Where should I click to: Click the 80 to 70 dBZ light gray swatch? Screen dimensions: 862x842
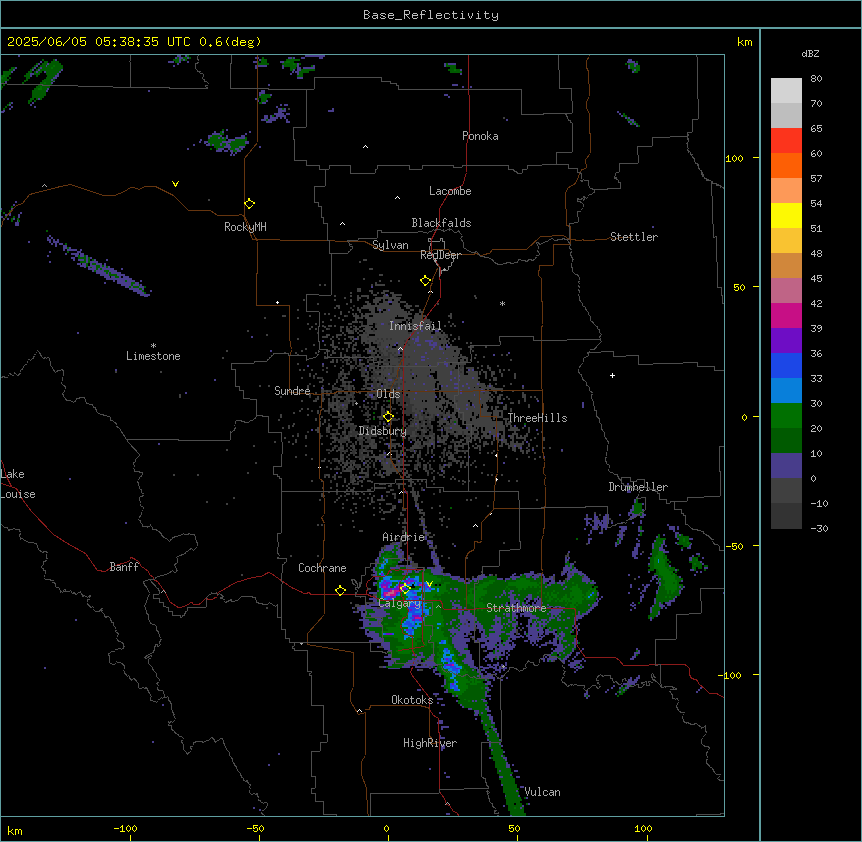click(x=786, y=91)
